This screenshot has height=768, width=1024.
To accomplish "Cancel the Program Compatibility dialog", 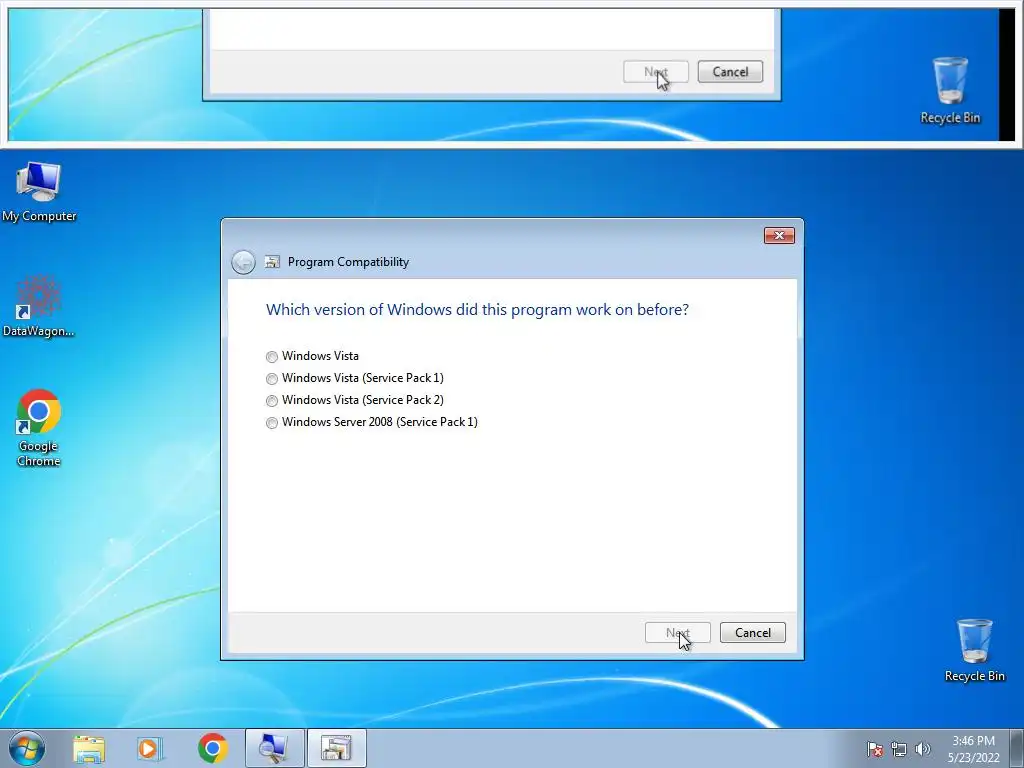I will (752, 632).
